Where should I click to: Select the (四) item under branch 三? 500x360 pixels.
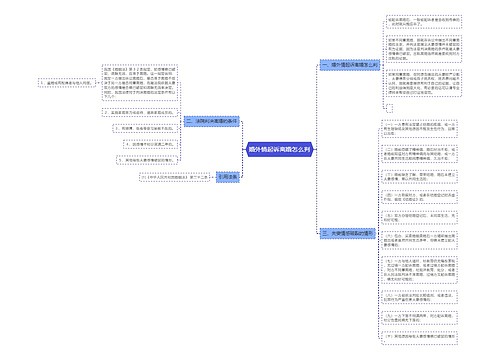pyautogui.click(x=419, y=197)
